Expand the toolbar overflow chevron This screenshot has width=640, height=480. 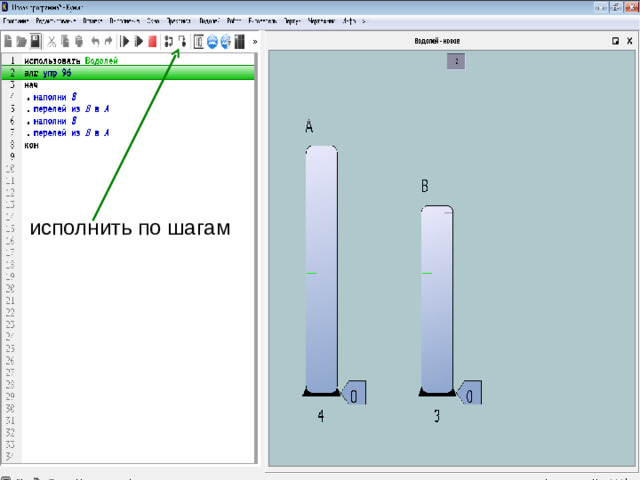click(x=254, y=42)
